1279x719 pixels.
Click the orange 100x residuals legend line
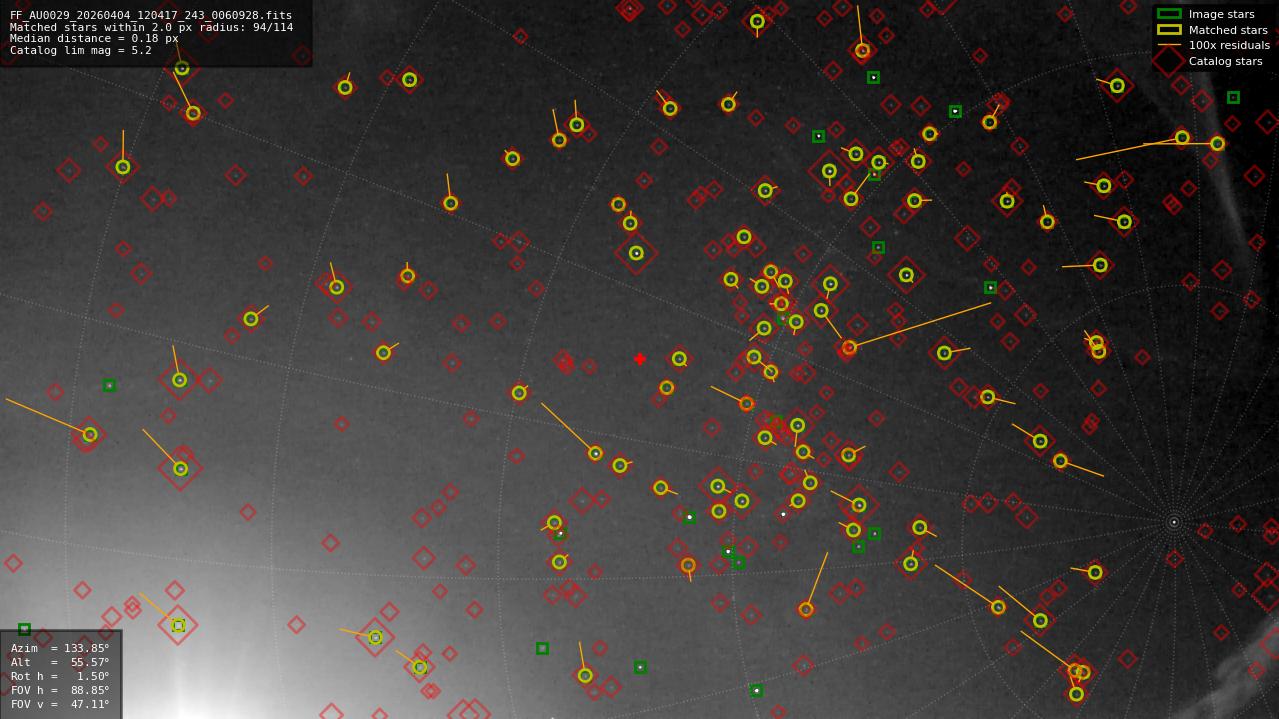click(1169, 45)
